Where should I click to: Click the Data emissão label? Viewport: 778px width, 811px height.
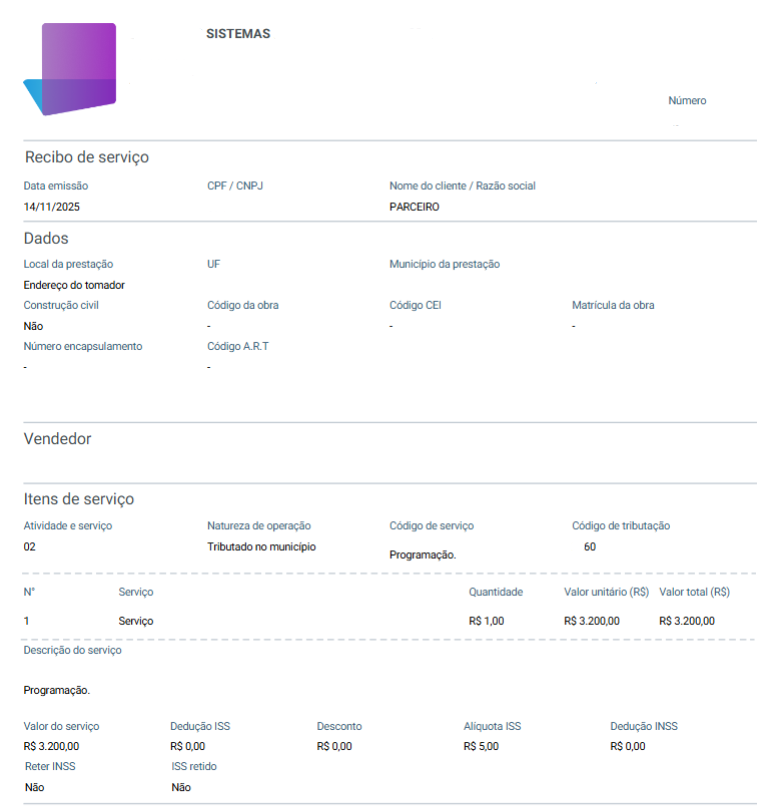click(56, 186)
